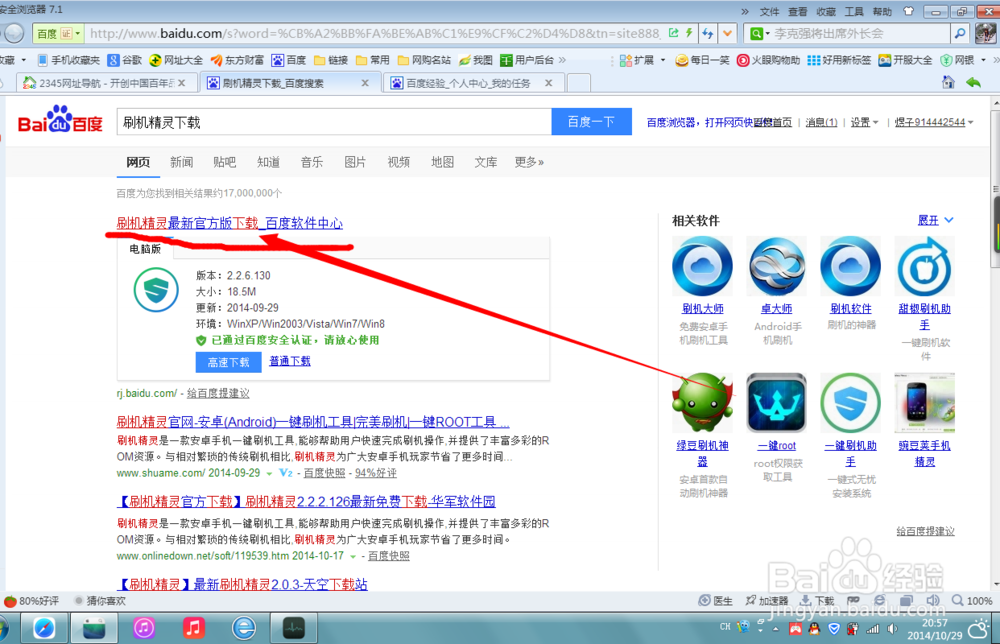Open the iTunes-style music app in taskbar
This screenshot has width=1000, height=644.
[x=144, y=628]
